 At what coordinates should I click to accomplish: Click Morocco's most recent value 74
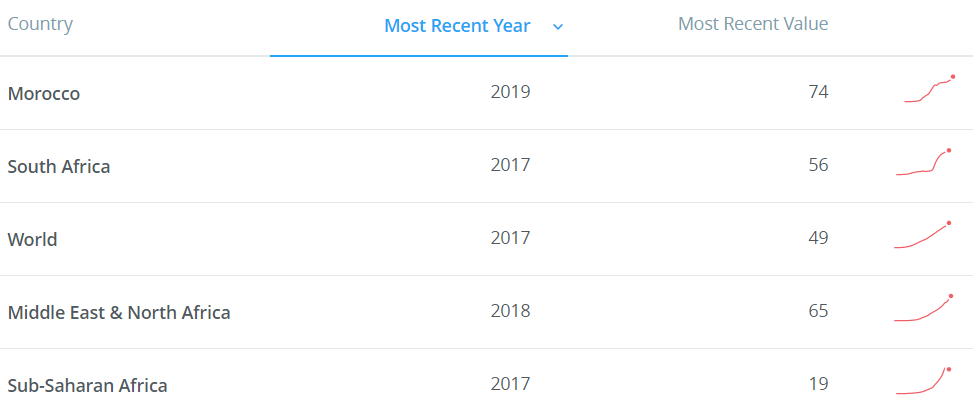pos(818,92)
